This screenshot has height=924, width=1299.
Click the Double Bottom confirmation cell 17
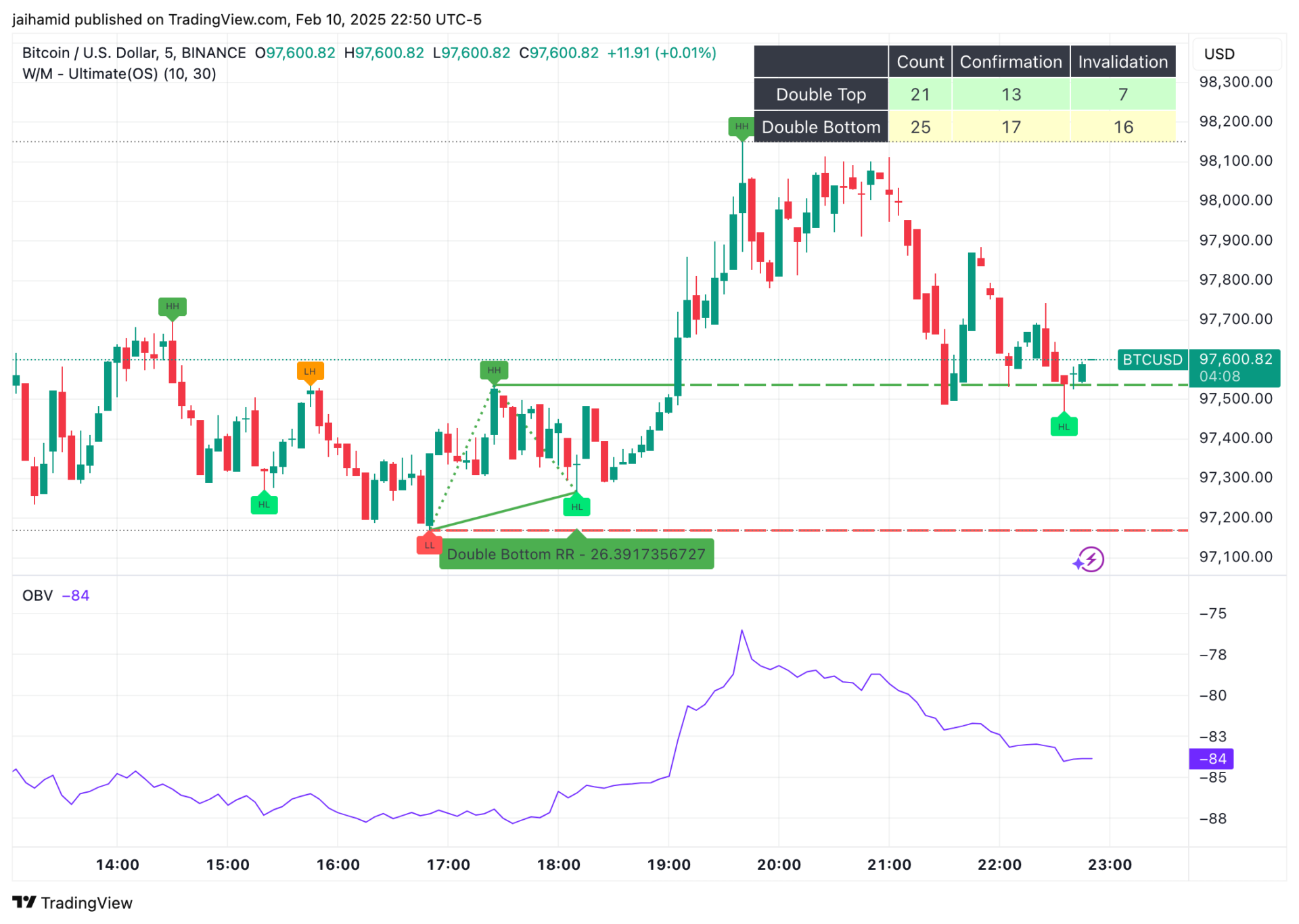coord(1011,126)
